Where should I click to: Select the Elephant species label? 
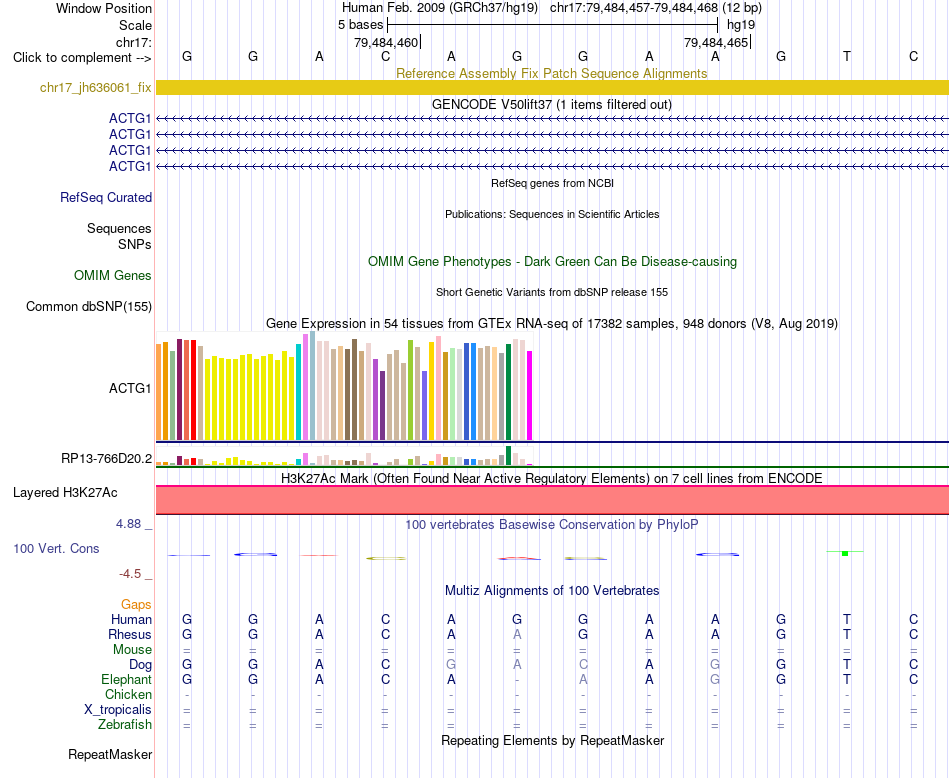(x=127, y=679)
